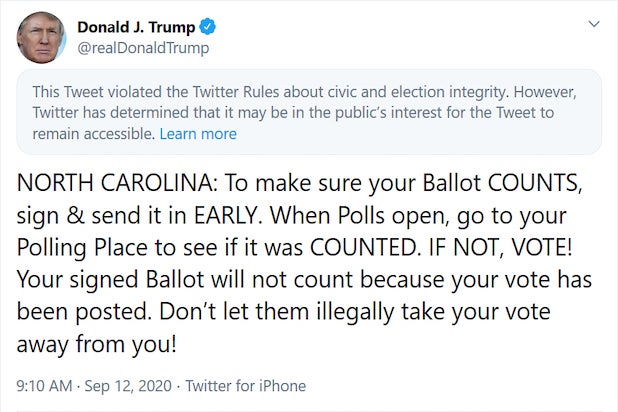The image size is (618, 412).
Task: Click the 9:10 AM time stamp
Action: coord(44,385)
